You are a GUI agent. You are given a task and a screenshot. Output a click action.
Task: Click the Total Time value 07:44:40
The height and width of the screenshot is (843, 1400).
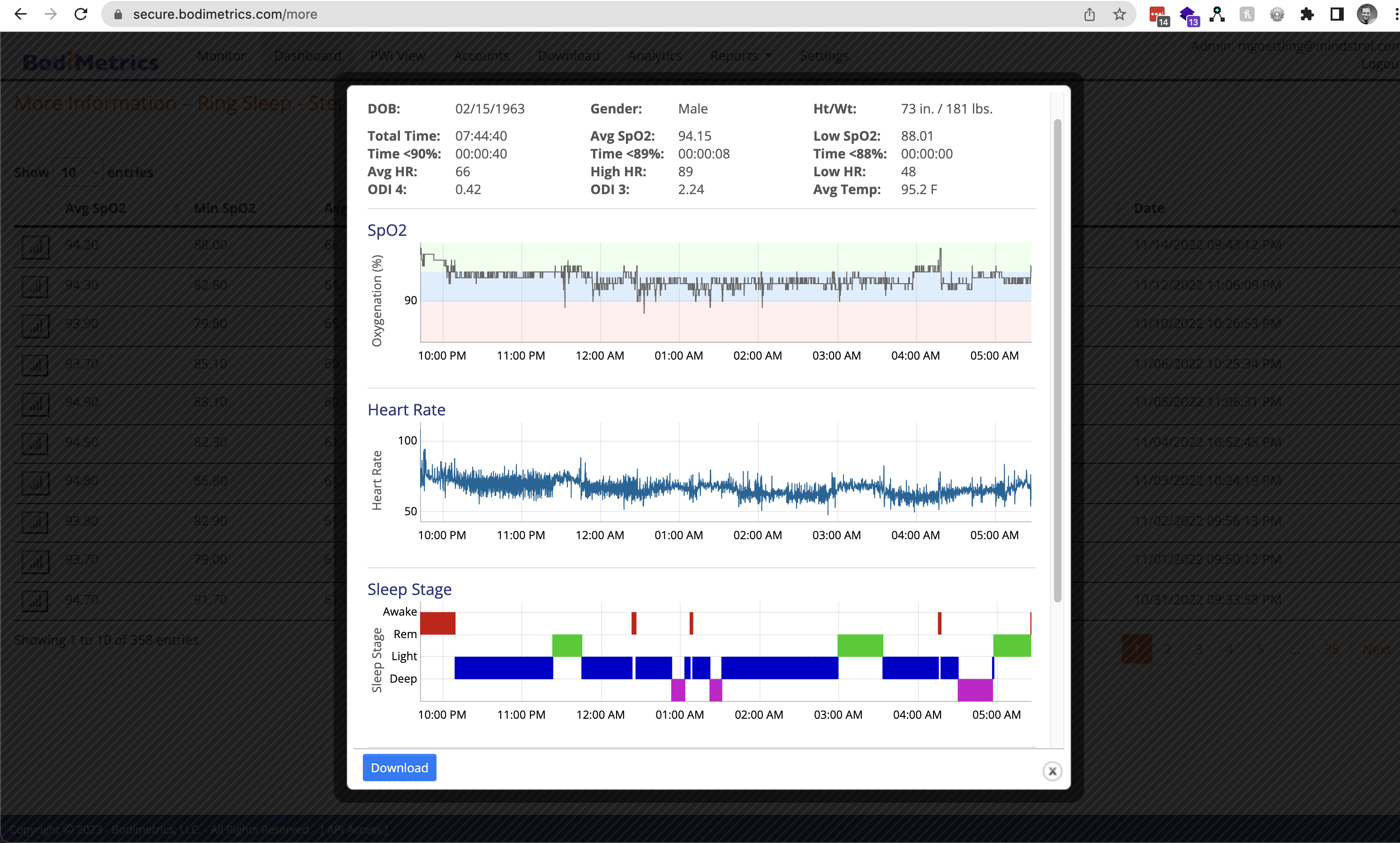pyautogui.click(x=481, y=136)
